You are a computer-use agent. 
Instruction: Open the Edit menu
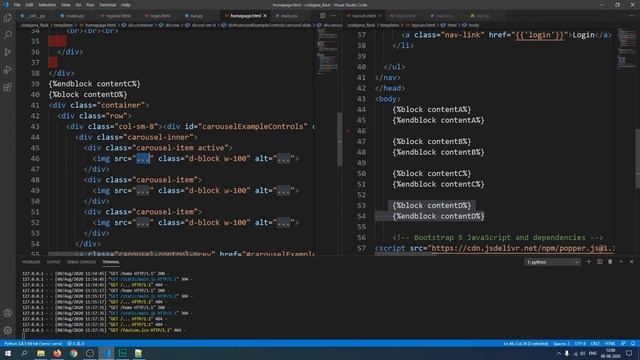click(29, 5)
